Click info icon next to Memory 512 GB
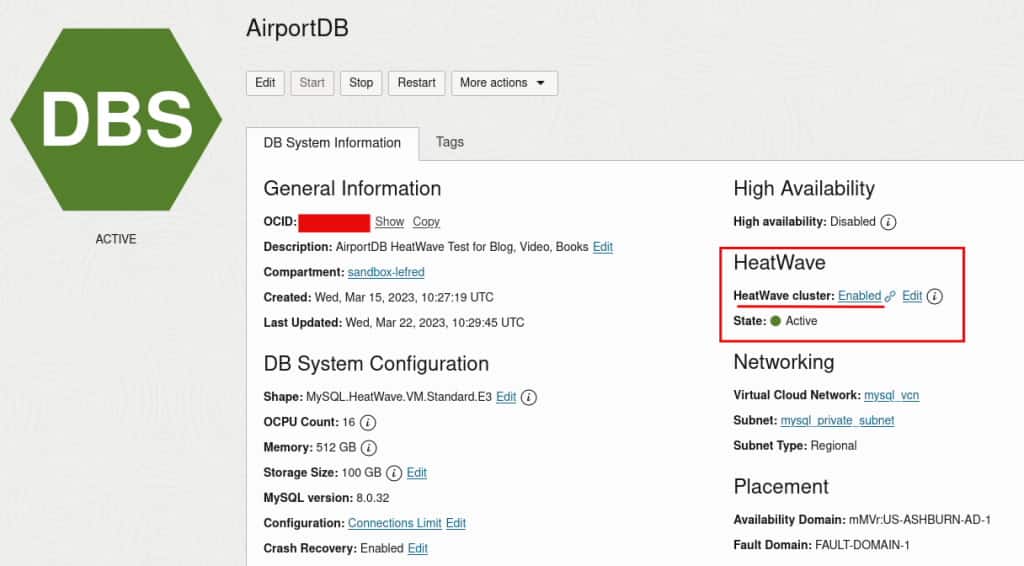Screen dimensions: 1024x566 click(369, 448)
